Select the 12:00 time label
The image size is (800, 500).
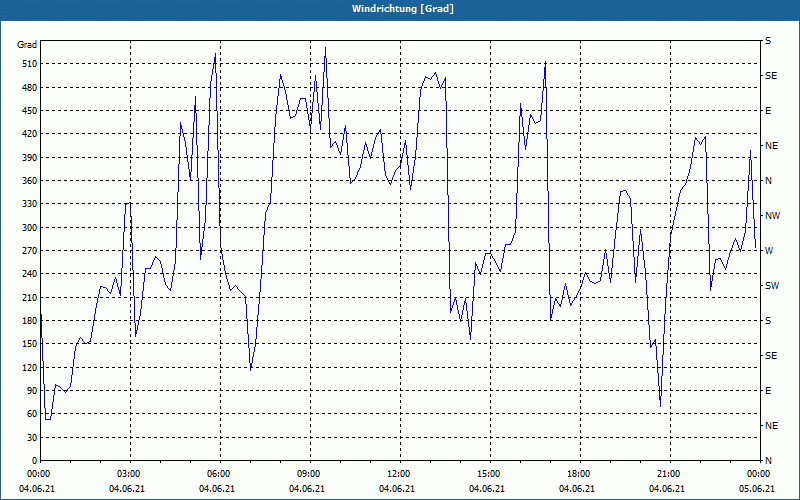[399, 473]
